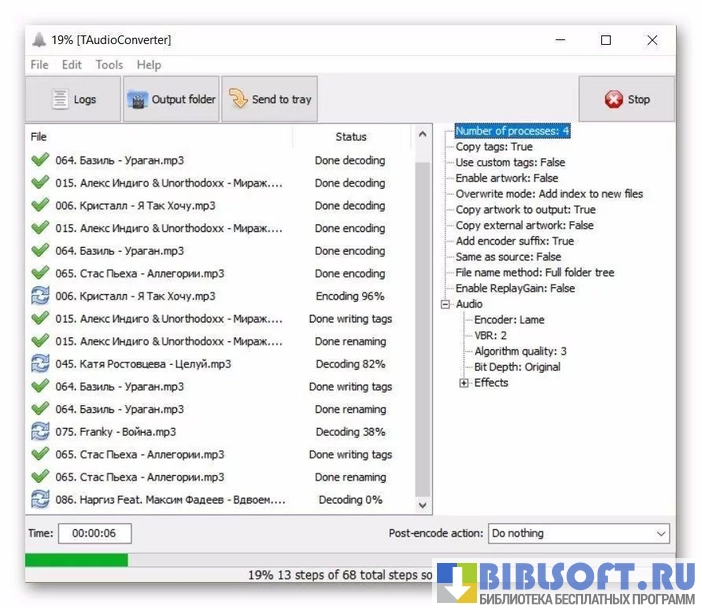Click the Send to tray icon
This screenshot has height=608, width=702.
tap(238, 99)
